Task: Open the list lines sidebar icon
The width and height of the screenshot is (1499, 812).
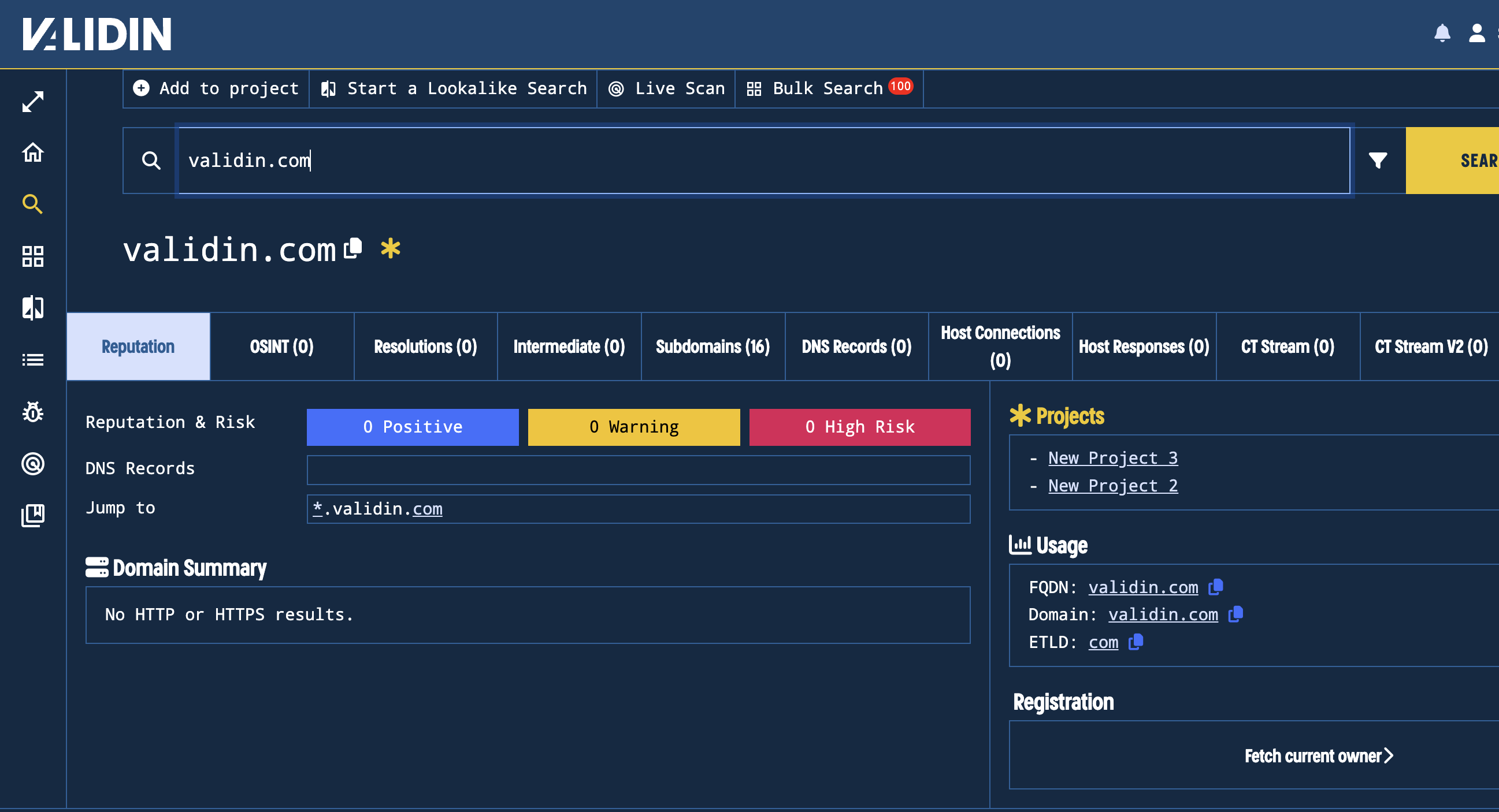Action: [32, 360]
